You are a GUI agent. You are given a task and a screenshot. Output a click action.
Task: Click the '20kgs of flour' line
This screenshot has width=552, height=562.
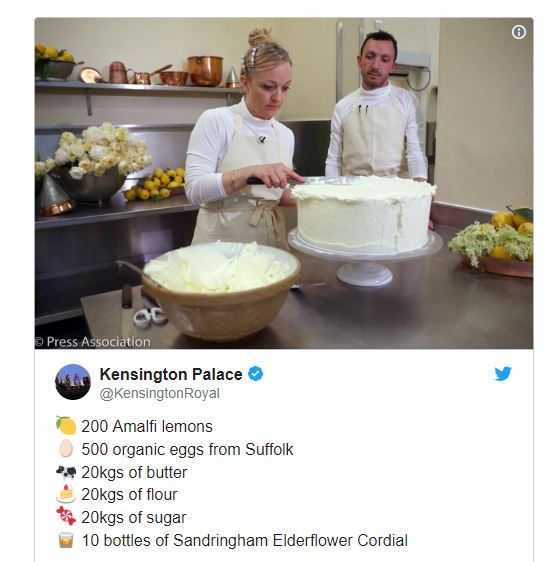[x=129, y=495]
